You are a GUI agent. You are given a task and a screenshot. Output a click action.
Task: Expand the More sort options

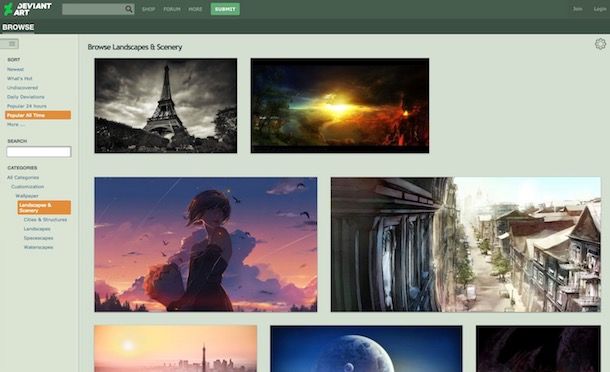click(16, 125)
